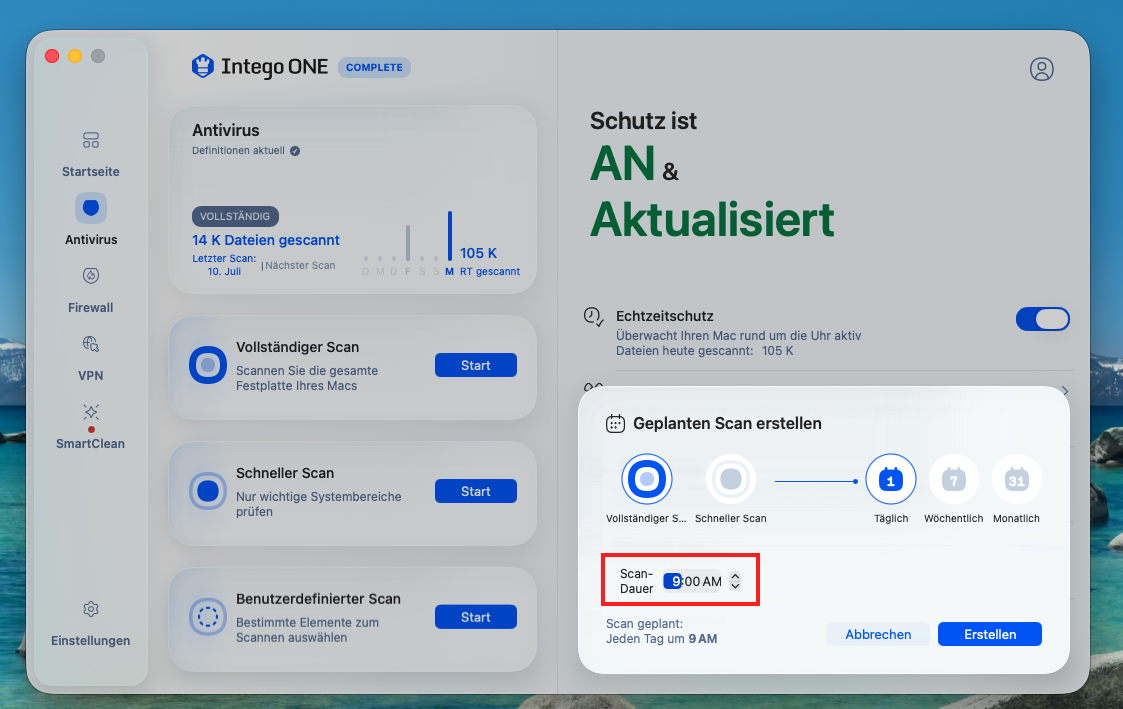This screenshot has height=709, width=1123.
Task: Go to the Startseite section label
Action: pos(90,172)
